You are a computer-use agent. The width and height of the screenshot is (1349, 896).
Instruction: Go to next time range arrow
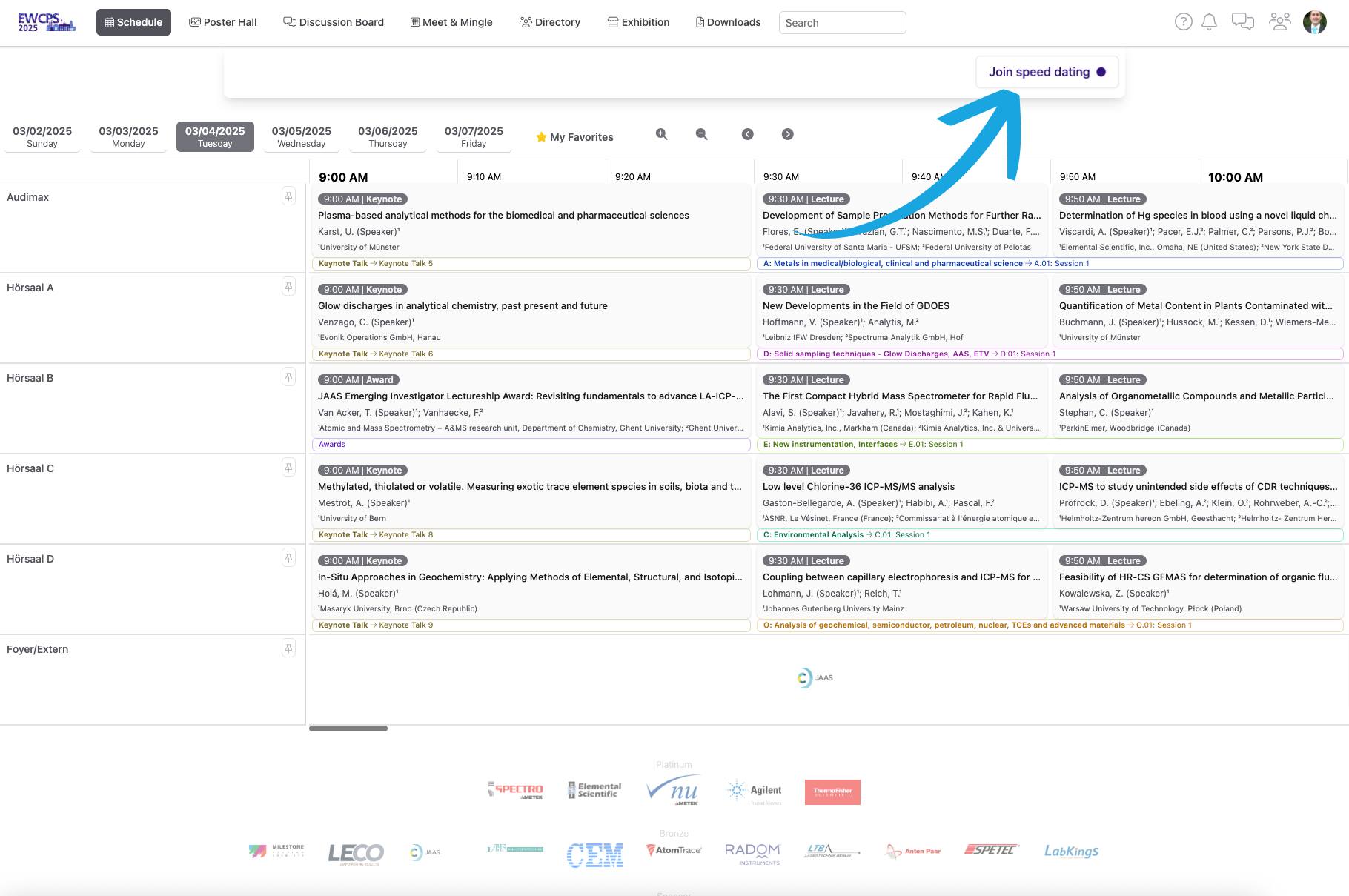point(787,134)
